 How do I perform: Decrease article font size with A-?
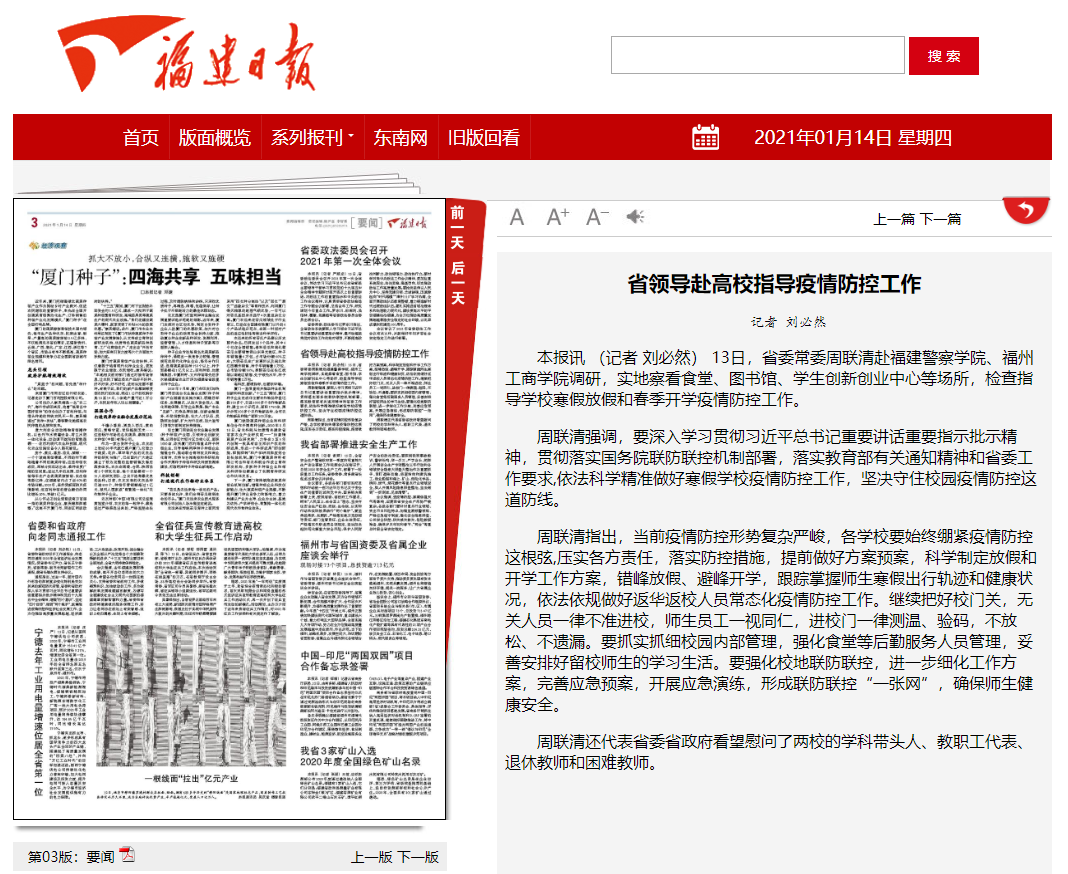point(597,217)
